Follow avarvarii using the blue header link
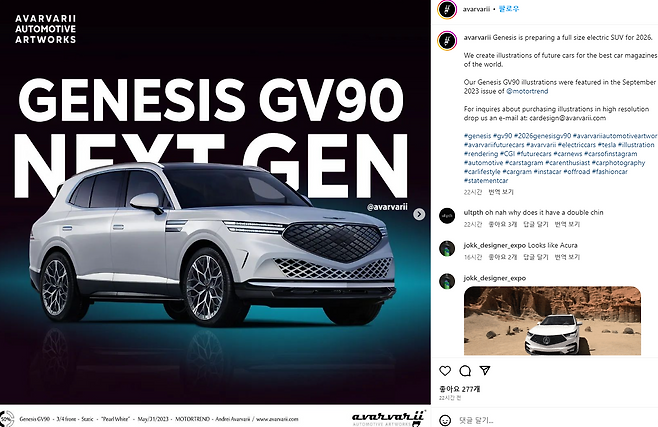Viewport: 658px width, 427px height. click(509, 9)
